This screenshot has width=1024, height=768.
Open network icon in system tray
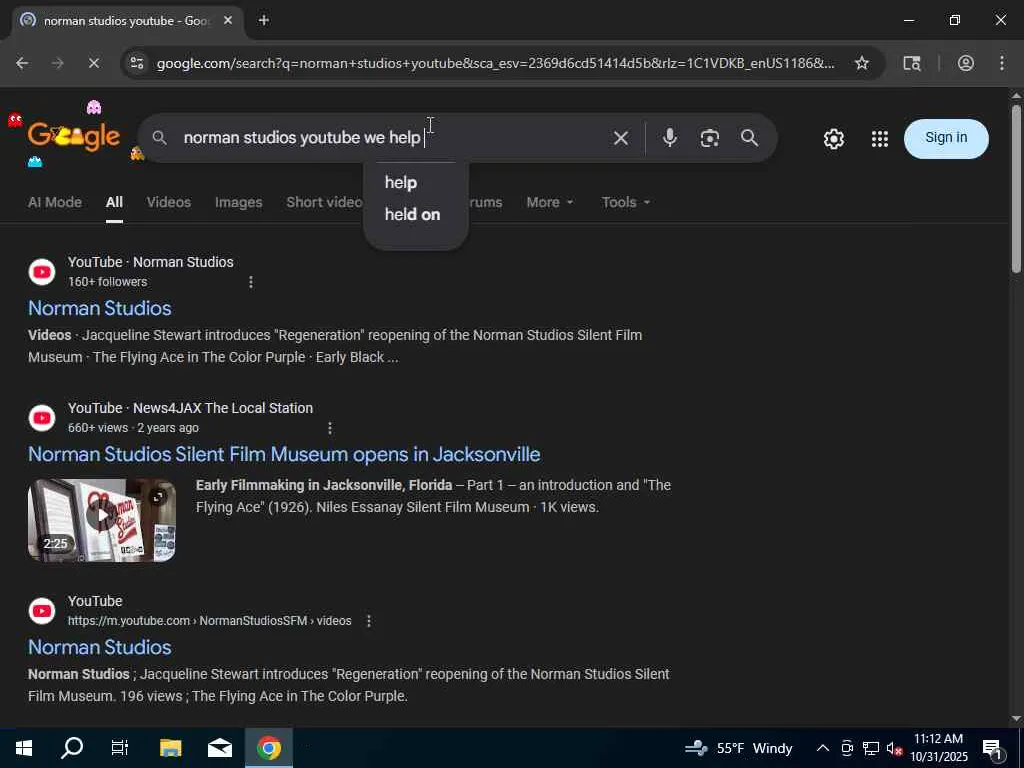pos(870,748)
